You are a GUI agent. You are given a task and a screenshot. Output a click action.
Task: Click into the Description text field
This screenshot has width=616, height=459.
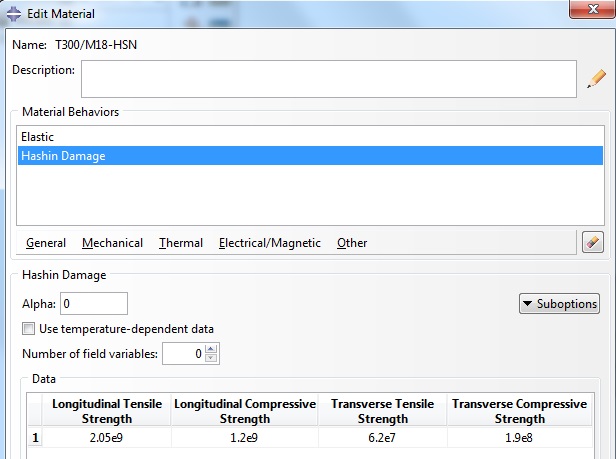(328, 78)
